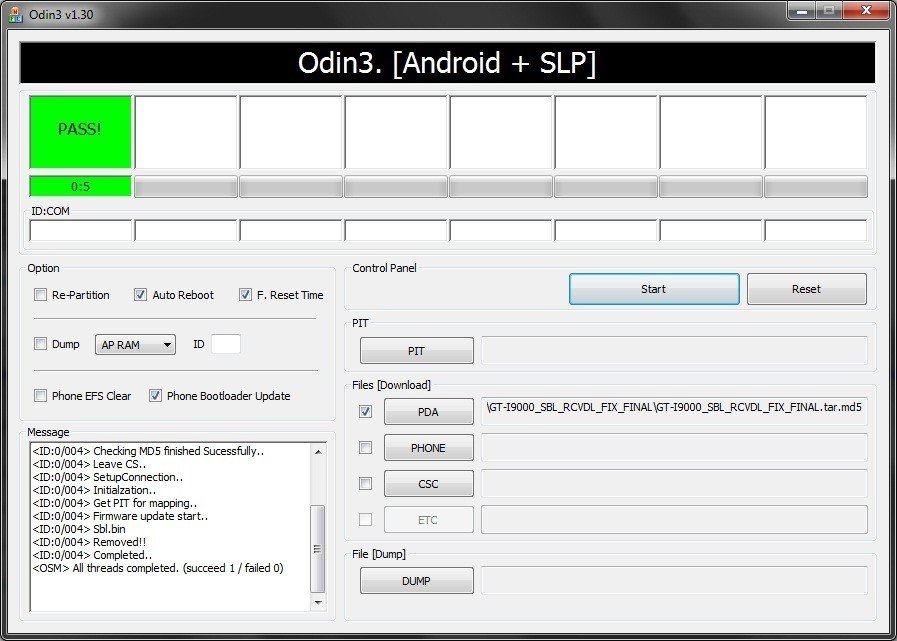Click the Dump ID input field
The width and height of the screenshot is (897, 641).
[x=226, y=345]
